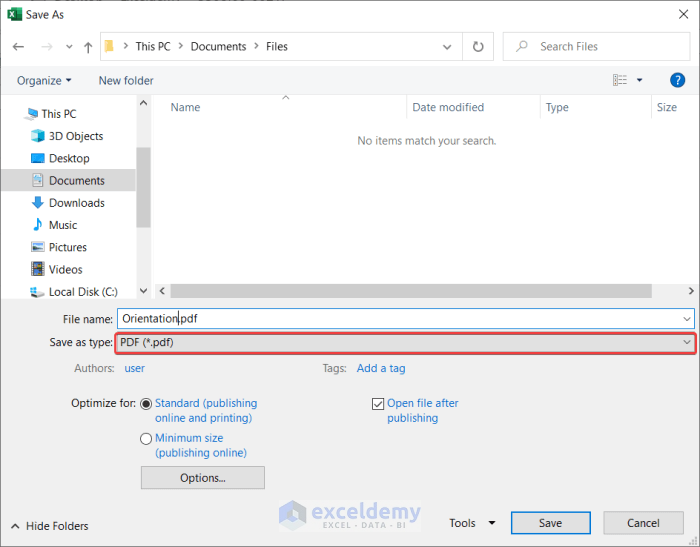The image size is (700, 547).
Task: Sort files by the Size column
Action: click(667, 107)
